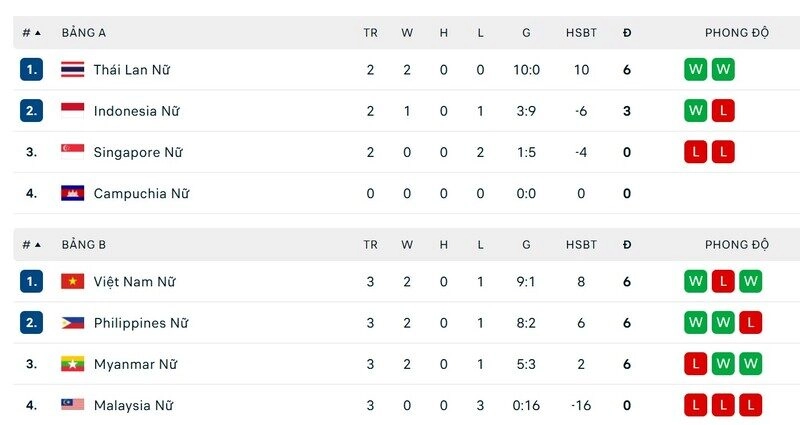Click the Indonesia flag icon
Screen dimensions: 800x425
pyautogui.click(x=72, y=111)
